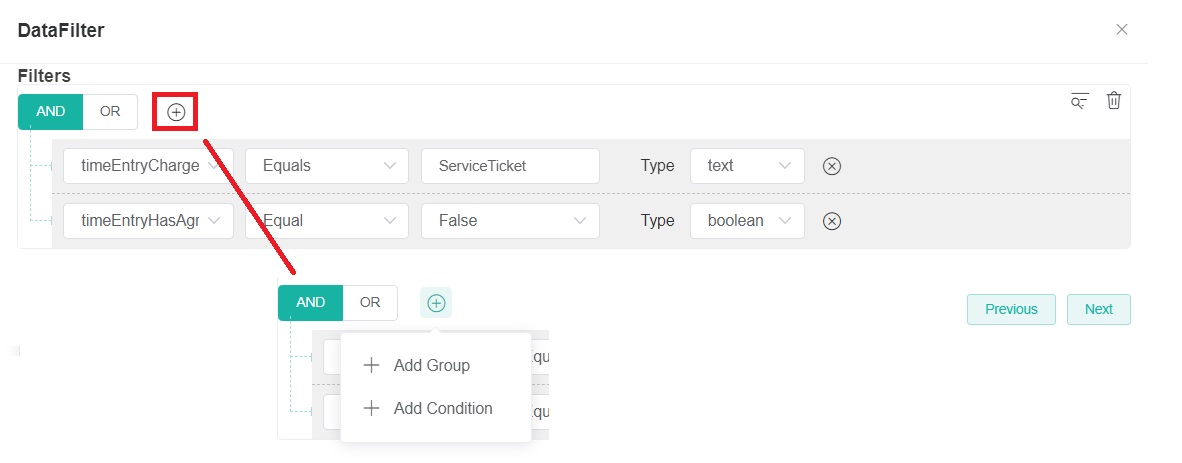
Task: Close the DataFilter dialog
Action: [x=1121, y=30]
